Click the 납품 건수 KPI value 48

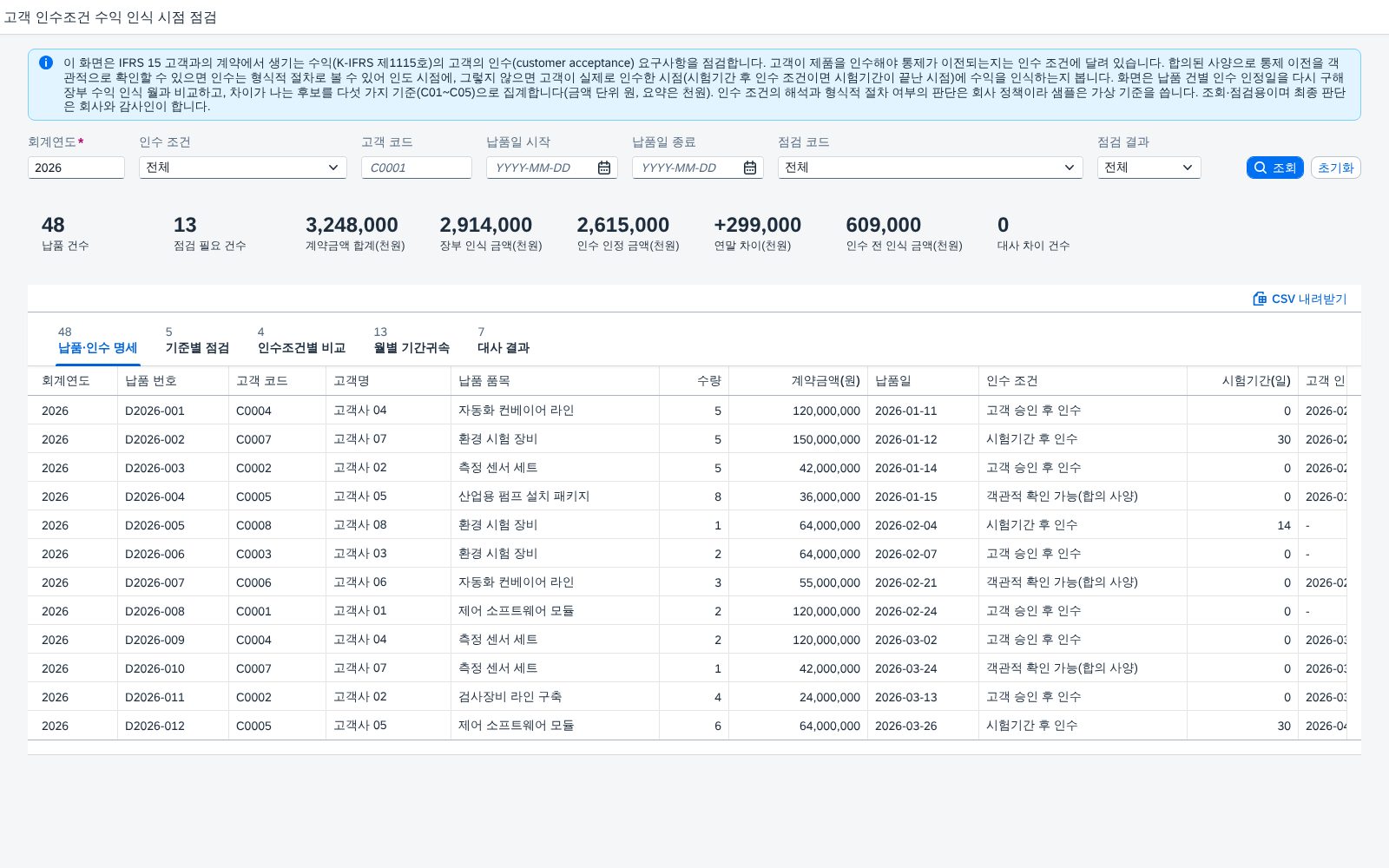(x=53, y=225)
